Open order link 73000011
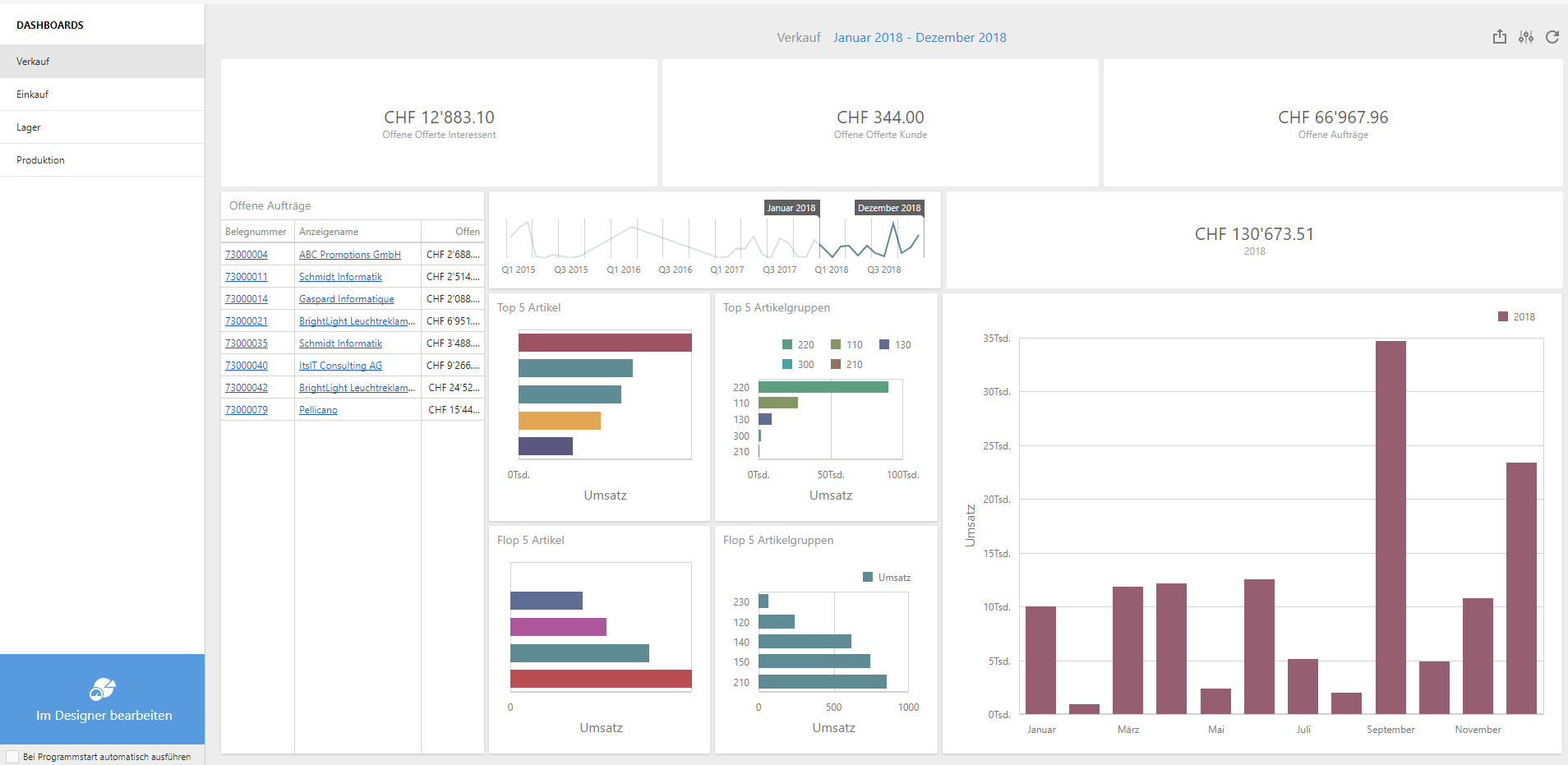Image resolution: width=1568 pixels, height=765 pixels. coord(247,277)
